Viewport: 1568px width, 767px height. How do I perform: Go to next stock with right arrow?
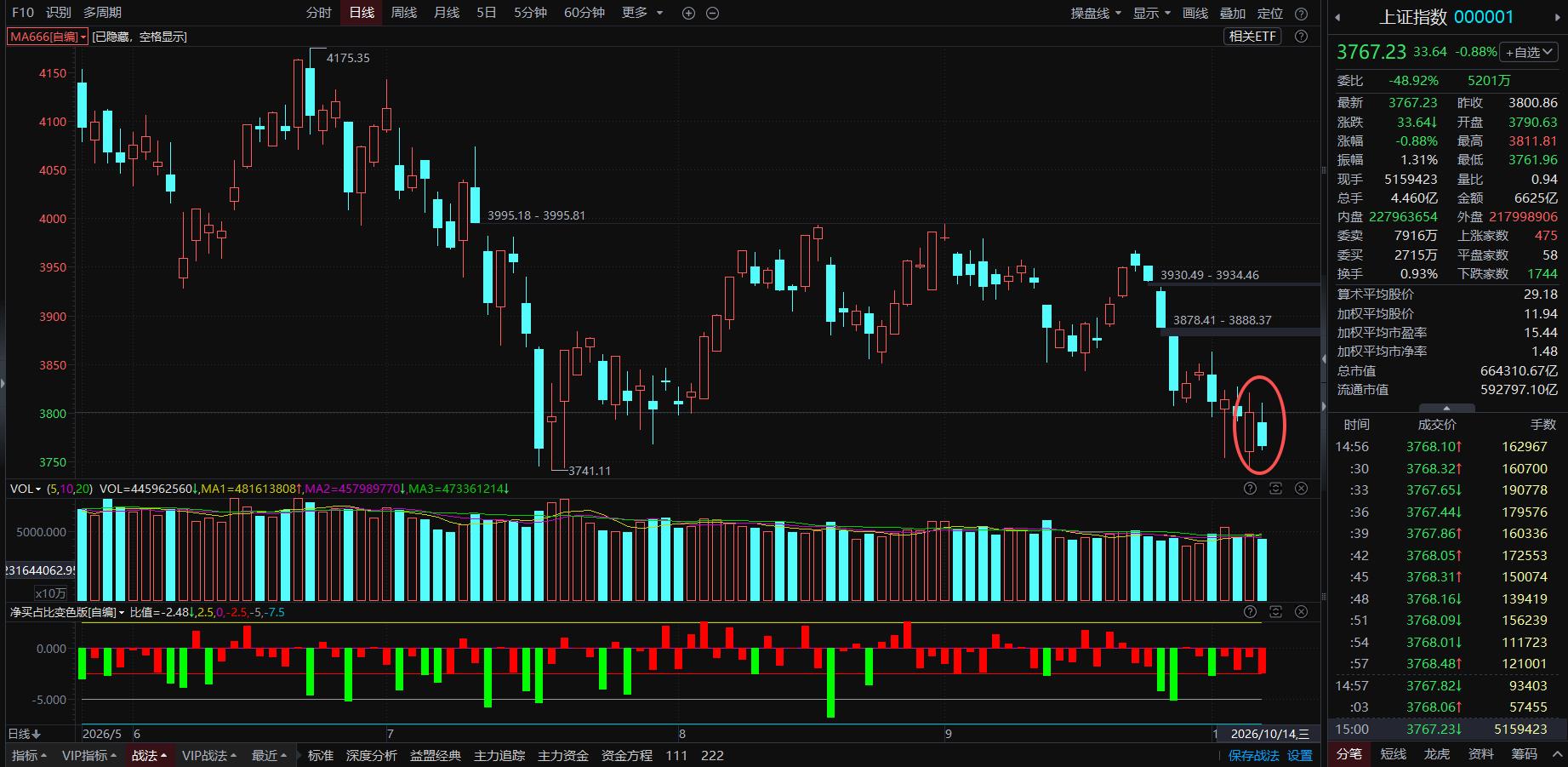click(1558, 17)
